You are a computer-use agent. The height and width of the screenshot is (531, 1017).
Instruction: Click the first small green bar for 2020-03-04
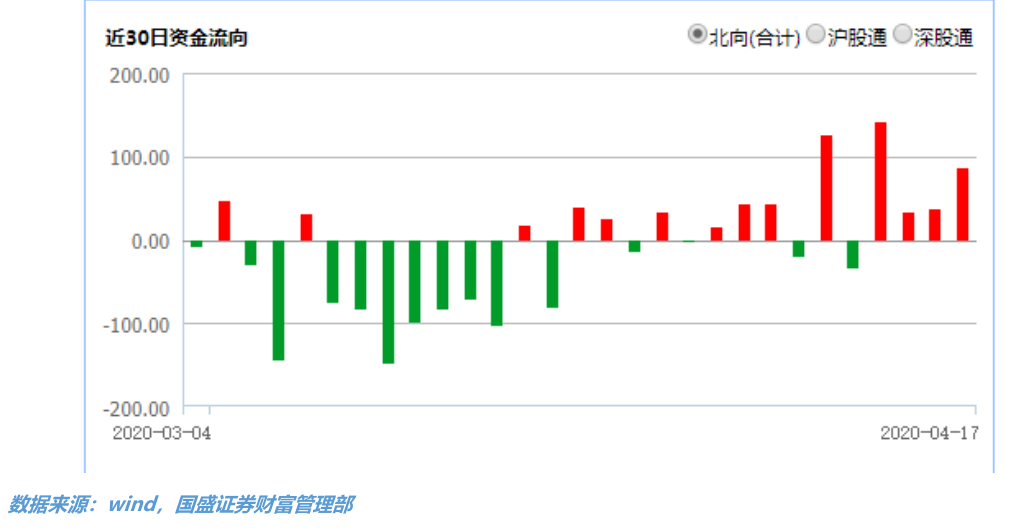[x=196, y=244]
